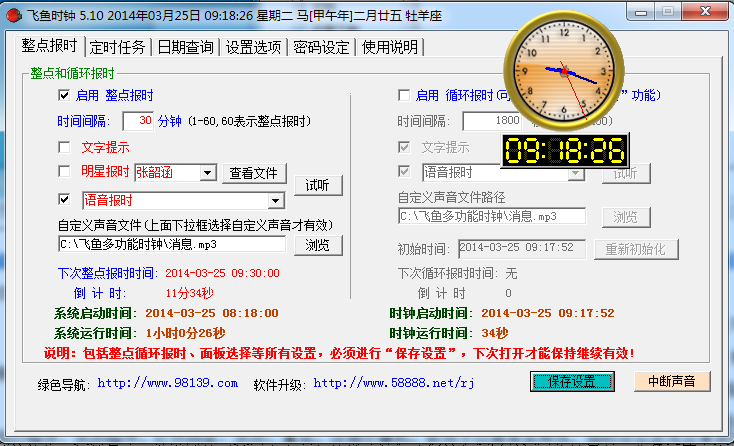The image size is (734, 446).
Task: Click the red 说明 notice text
Action: click(339, 353)
